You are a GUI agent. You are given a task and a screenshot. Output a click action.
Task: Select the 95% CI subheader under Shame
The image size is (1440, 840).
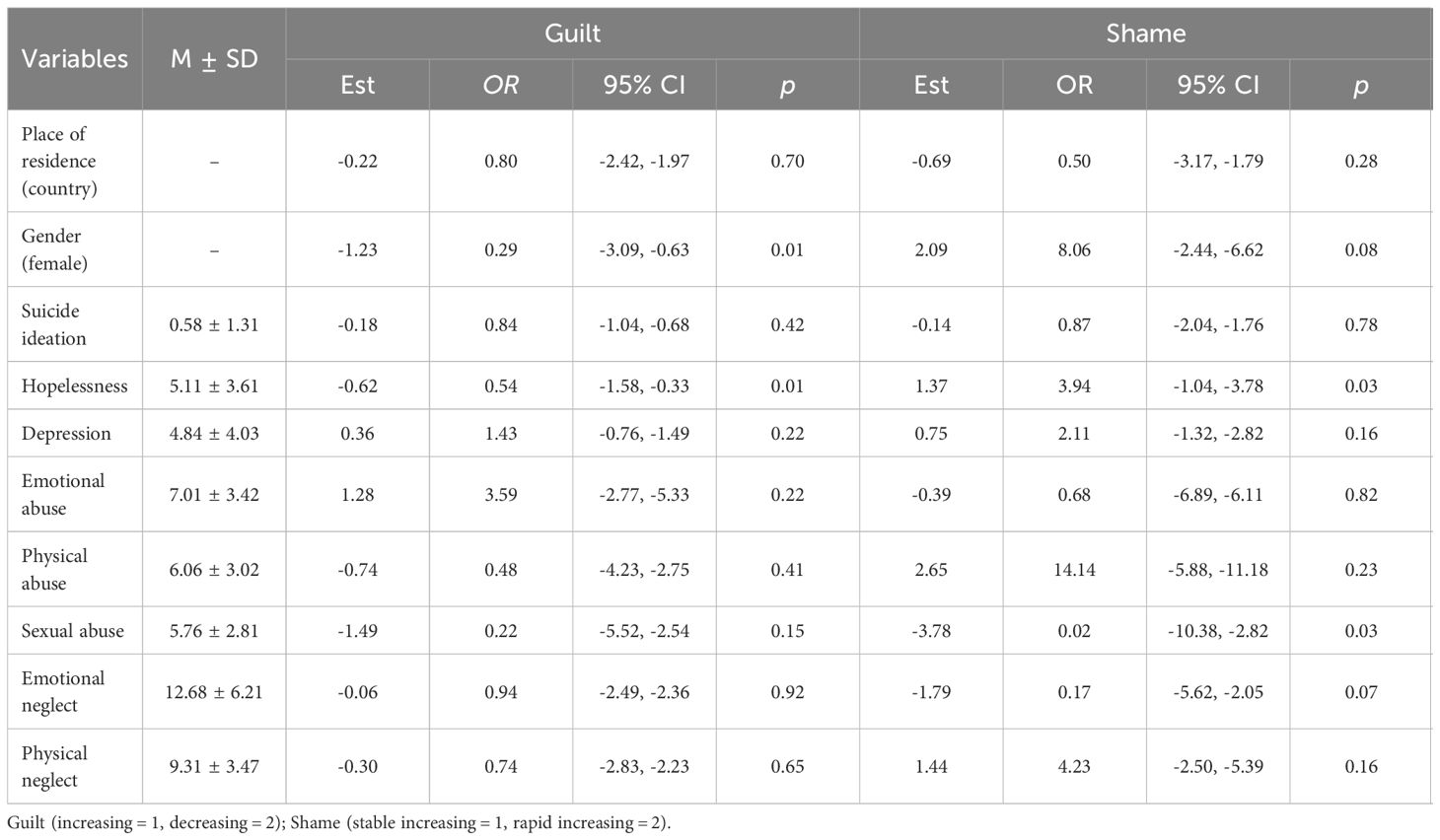coord(1217,85)
